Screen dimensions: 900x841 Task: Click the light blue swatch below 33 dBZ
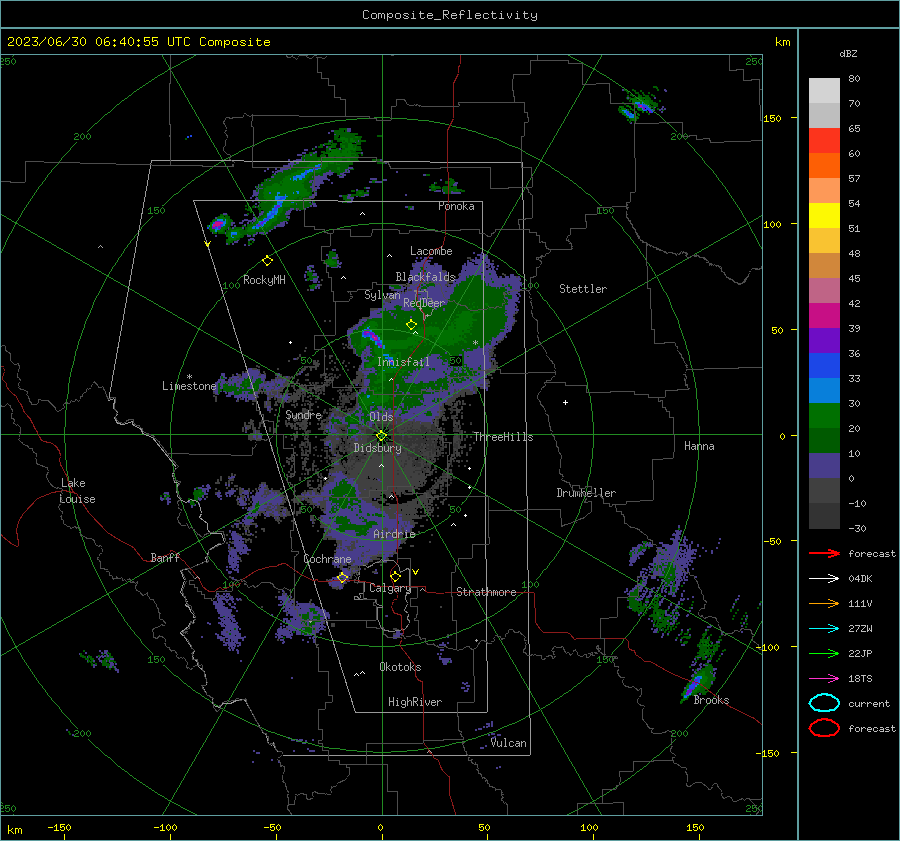pos(824,390)
